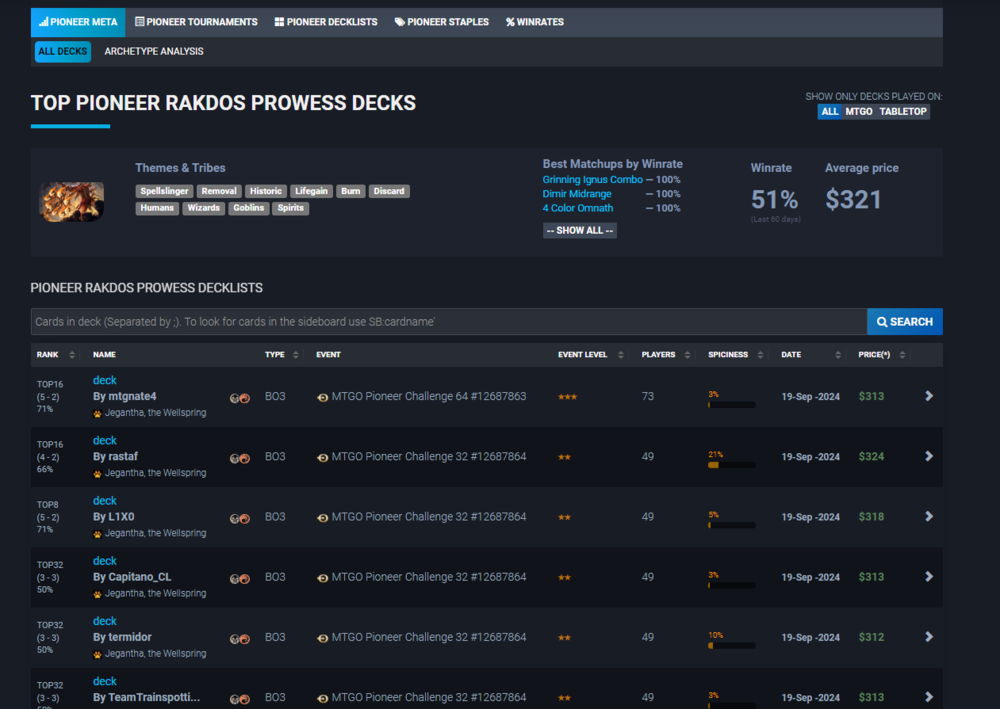Click the Pioneer Decklists grid icon
Image resolution: width=1000 pixels, height=709 pixels.
pos(279,21)
